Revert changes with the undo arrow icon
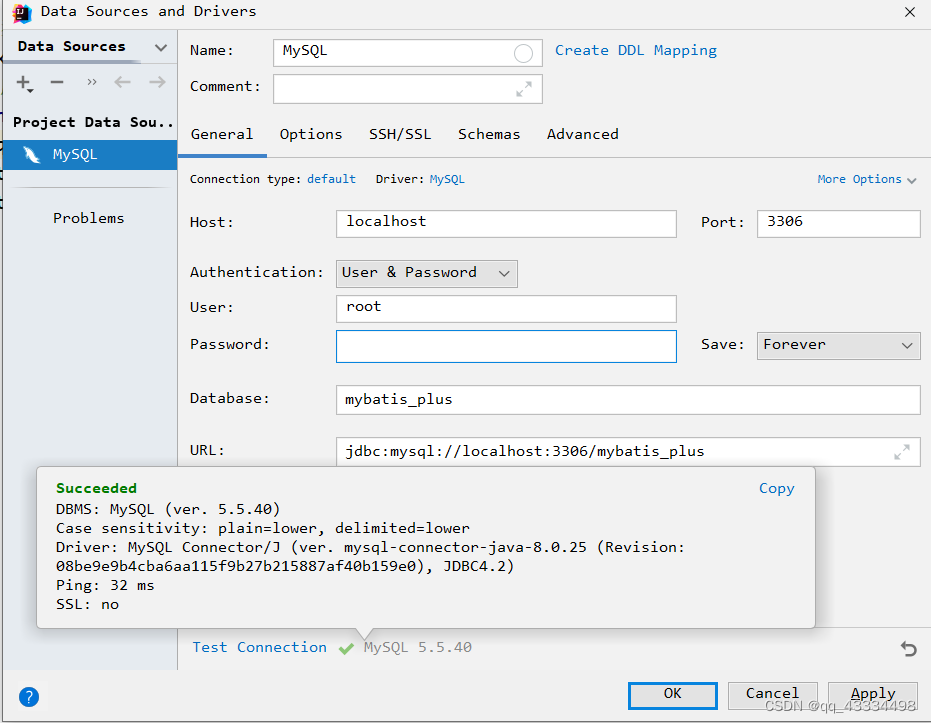Image resolution: width=931 pixels, height=723 pixels. coord(908,648)
